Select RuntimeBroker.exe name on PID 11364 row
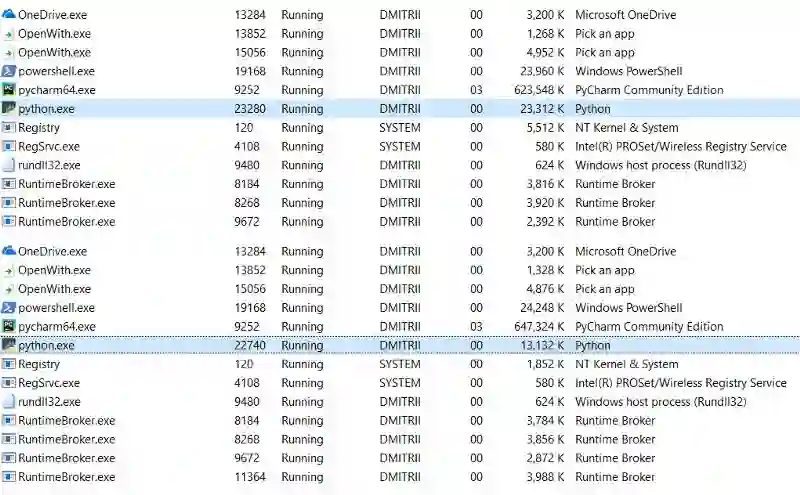Screen dimensions: 800x495 (67, 477)
